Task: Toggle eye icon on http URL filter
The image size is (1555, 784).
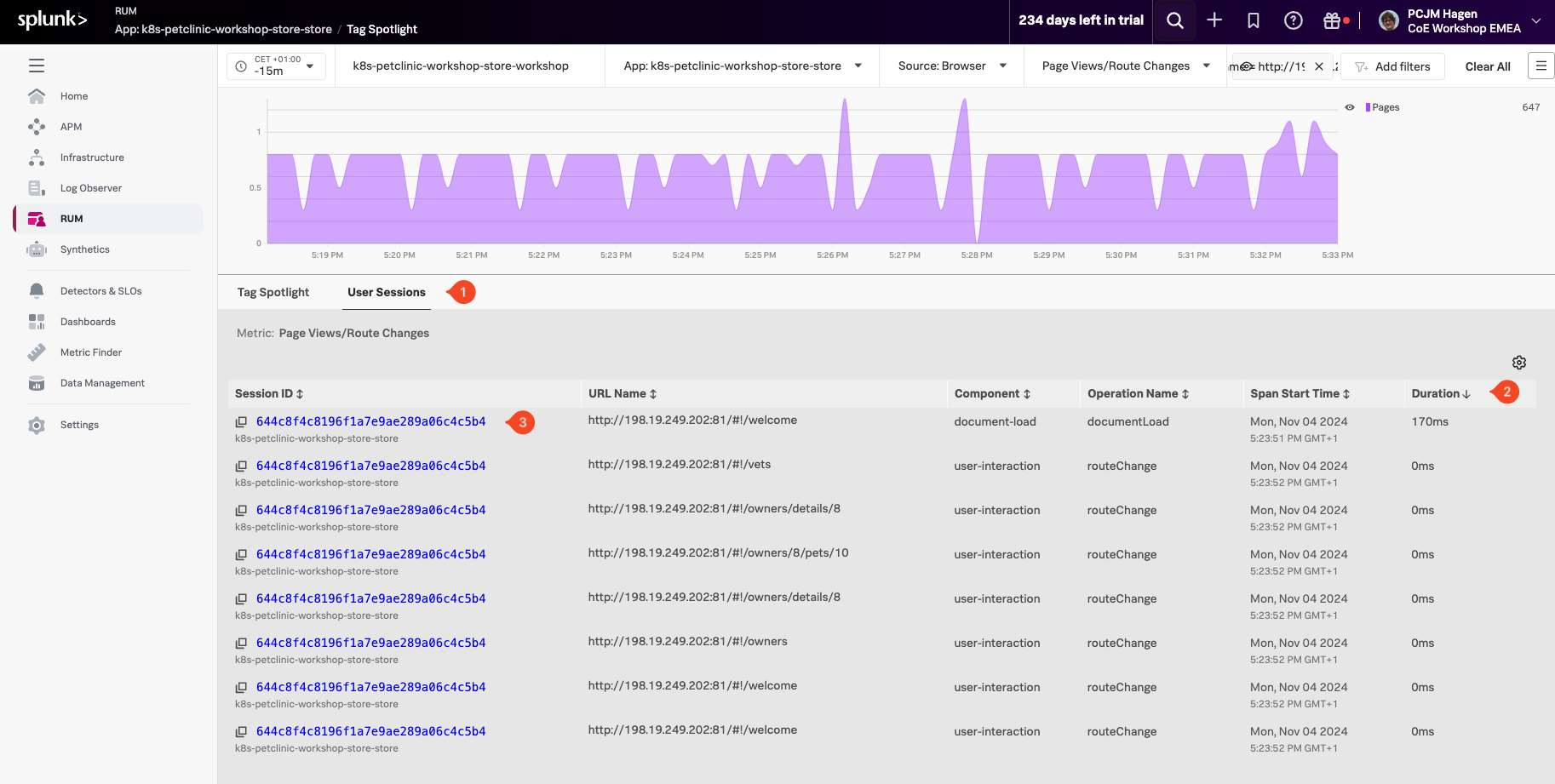Action: [1248, 66]
